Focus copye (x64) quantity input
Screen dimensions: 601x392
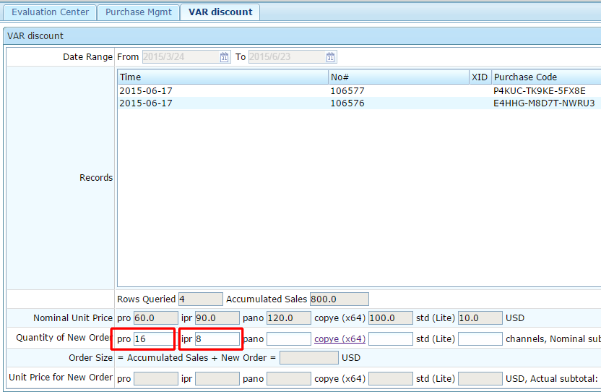pos(391,339)
